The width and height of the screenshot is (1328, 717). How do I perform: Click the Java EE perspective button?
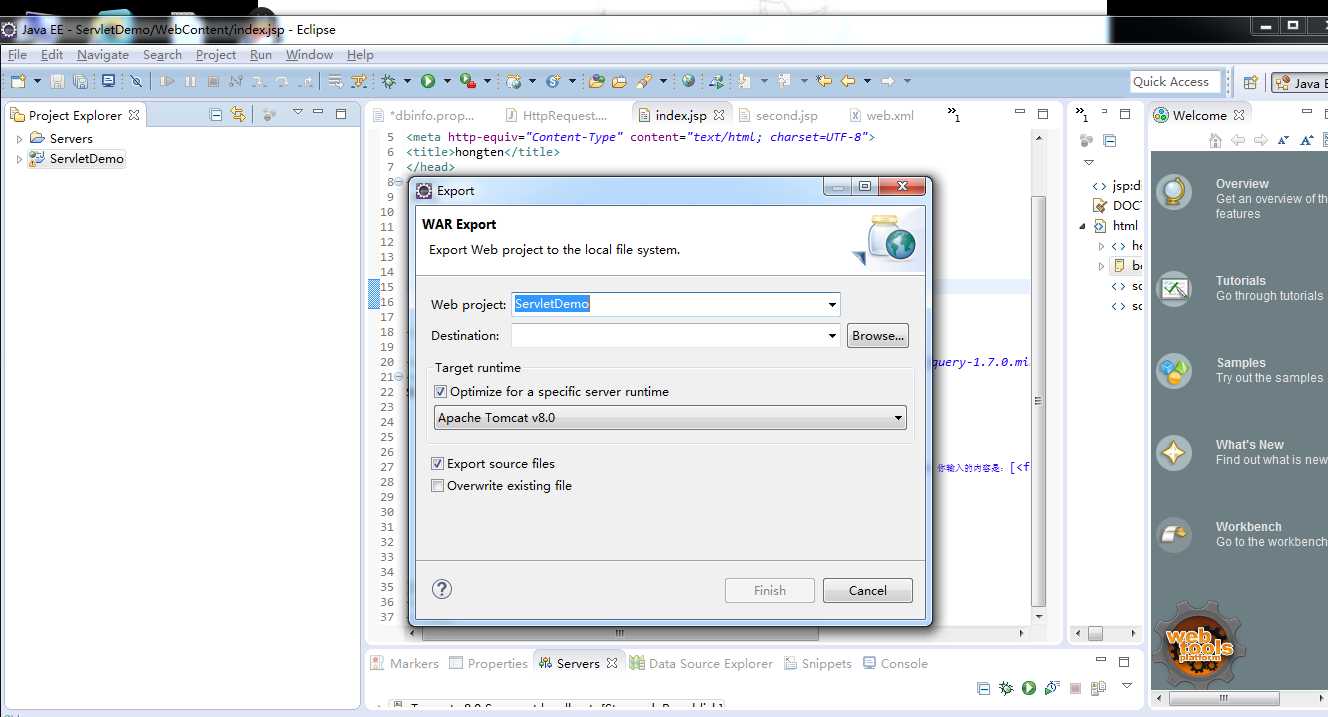click(1299, 83)
